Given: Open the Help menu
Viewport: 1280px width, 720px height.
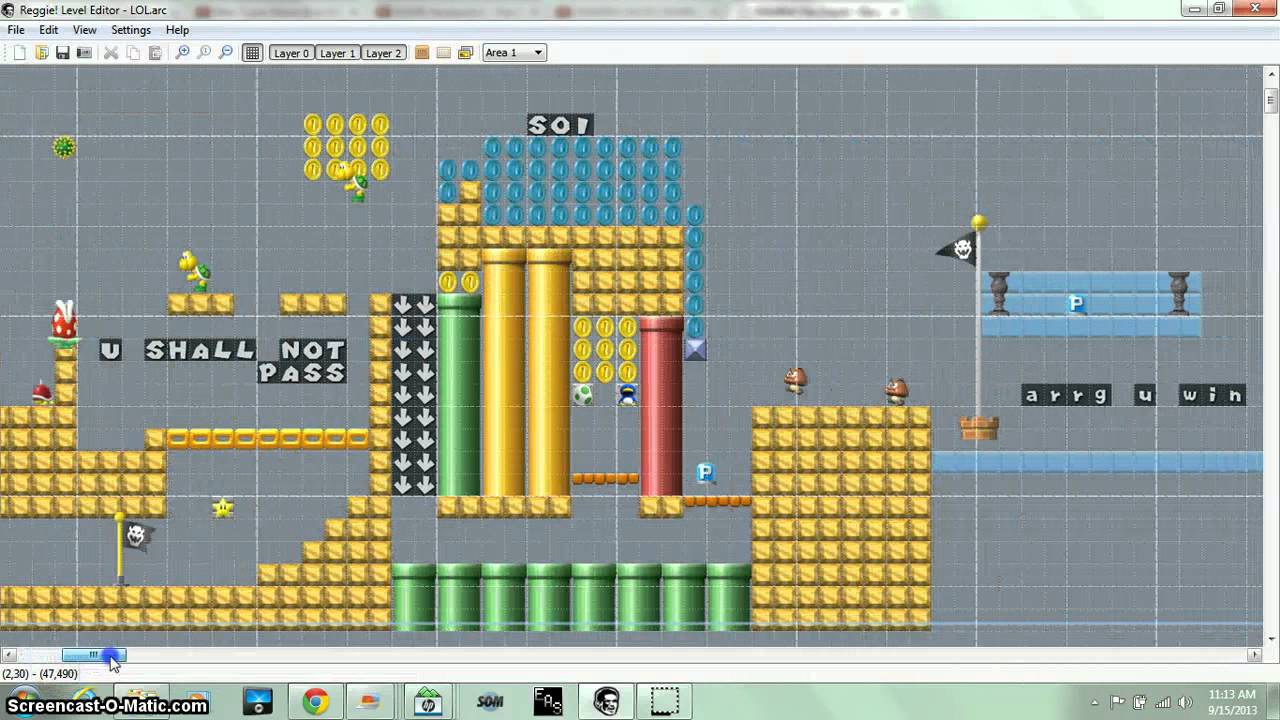Looking at the screenshot, I should point(177,30).
